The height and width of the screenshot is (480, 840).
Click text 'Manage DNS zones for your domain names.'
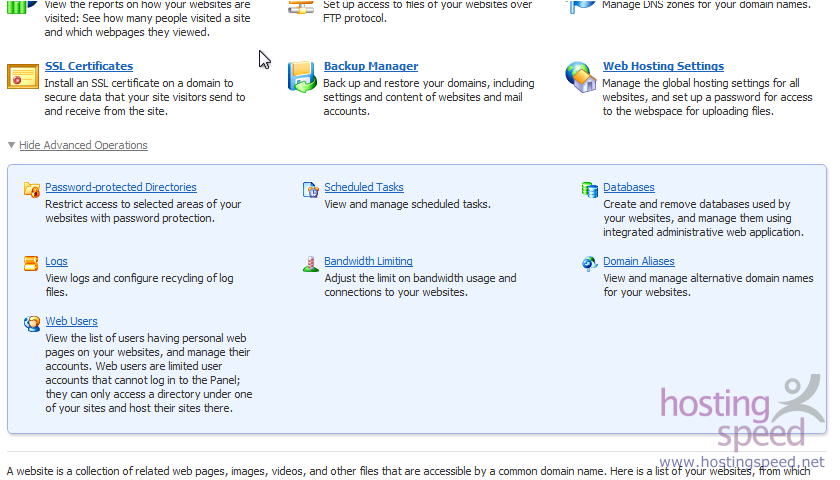pos(706,5)
